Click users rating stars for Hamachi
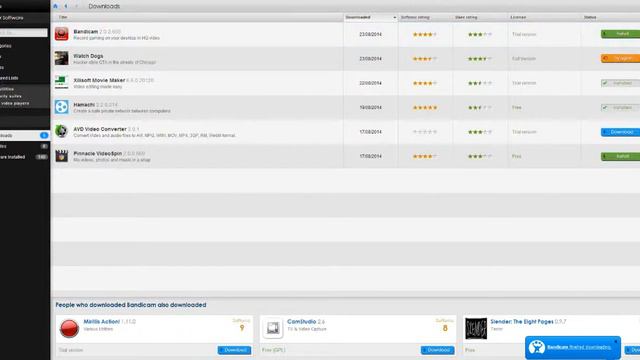The height and width of the screenshot is (360, 640). point(480,108)
